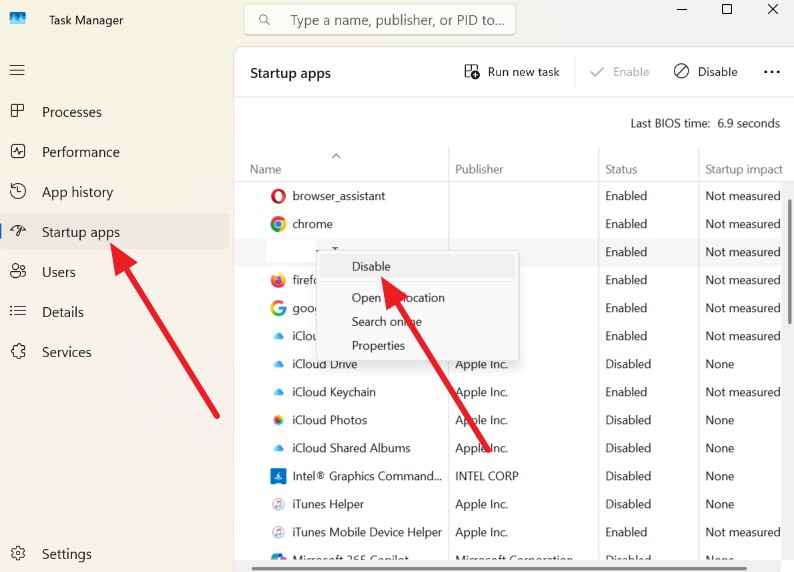Click Not measured impact of browser_assistant

coord(742,196)
